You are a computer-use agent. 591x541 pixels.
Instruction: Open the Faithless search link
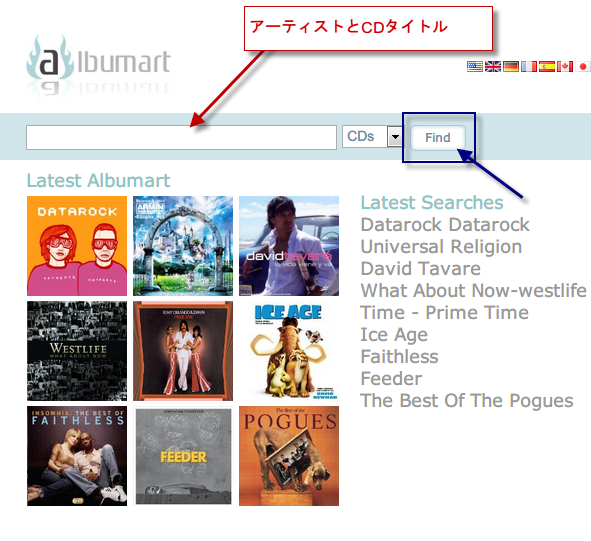tap(400, 356)
